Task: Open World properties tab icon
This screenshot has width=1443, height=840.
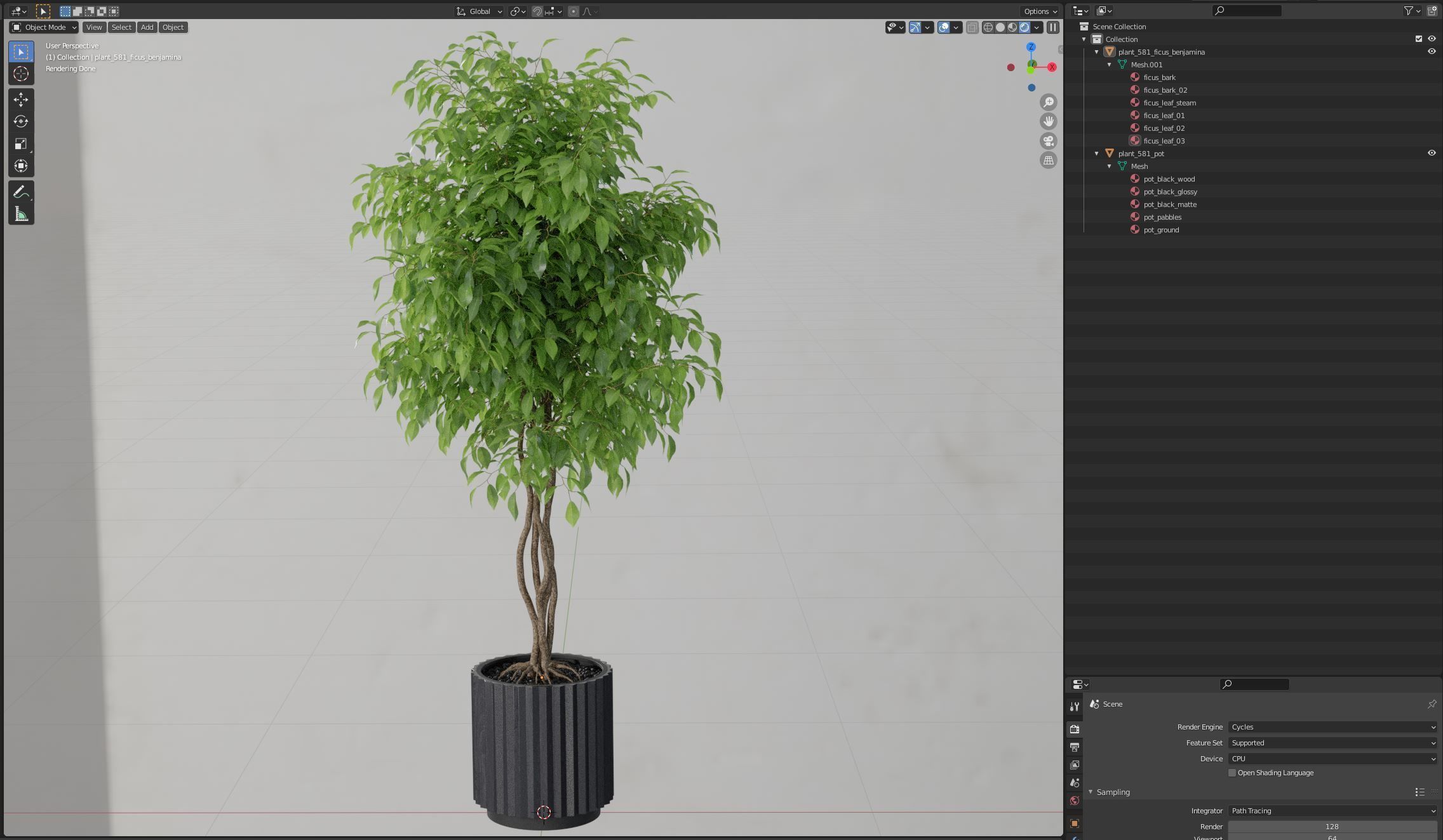Action: click(1075, 801)
